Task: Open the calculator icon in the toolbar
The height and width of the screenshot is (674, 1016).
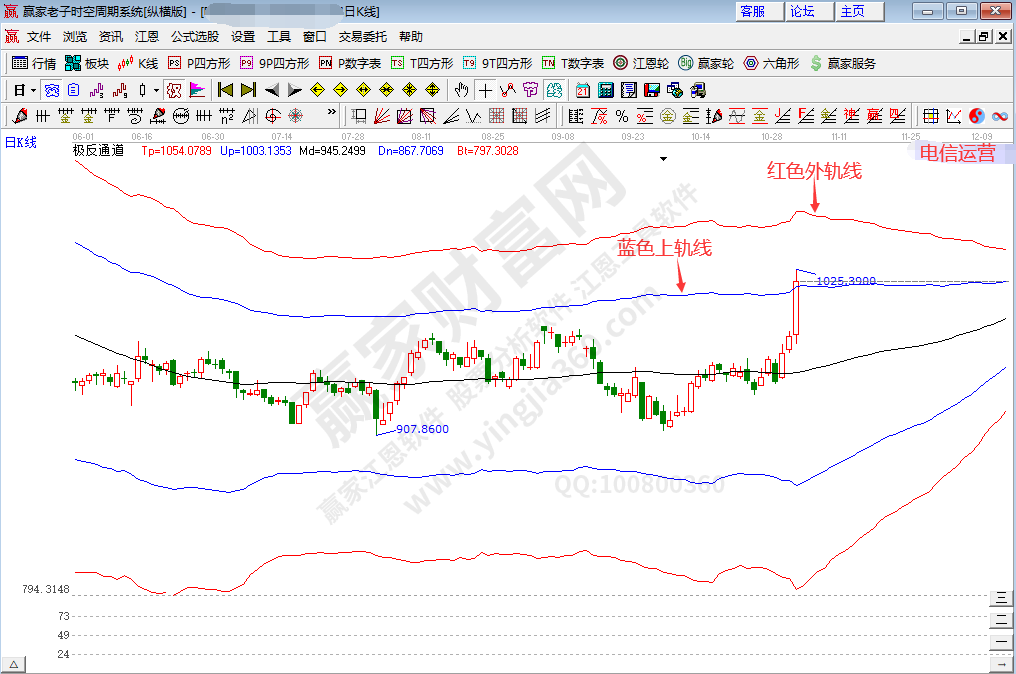Action: (605, 90)
